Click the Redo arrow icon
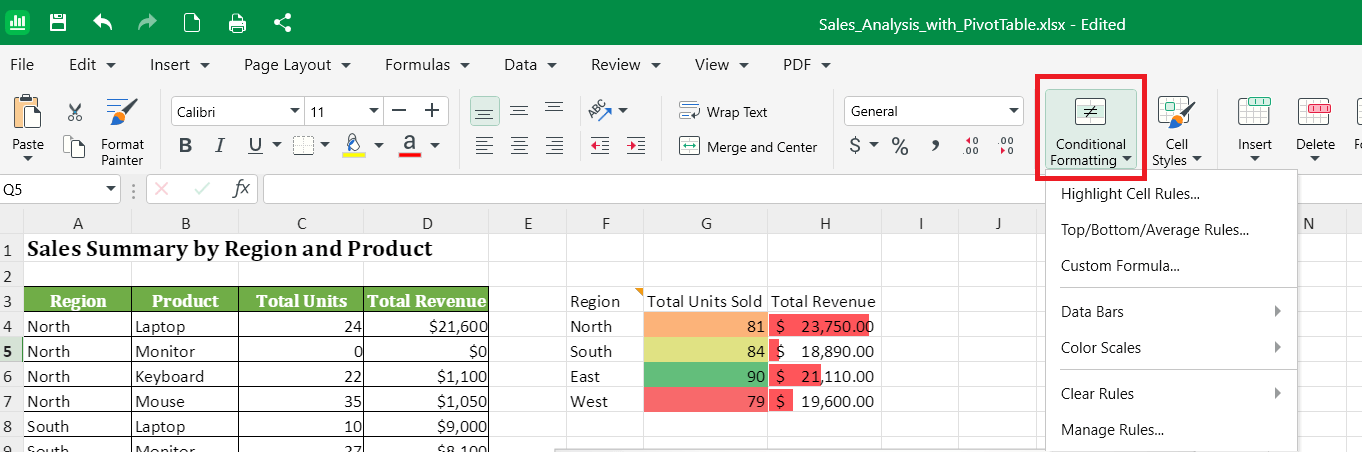 tap(147, 22)
